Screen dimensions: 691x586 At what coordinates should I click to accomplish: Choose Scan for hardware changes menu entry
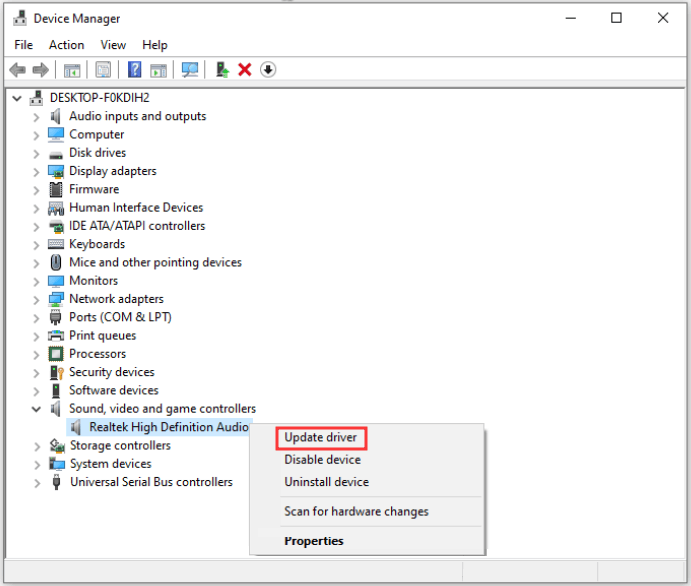tap(356, 511)
